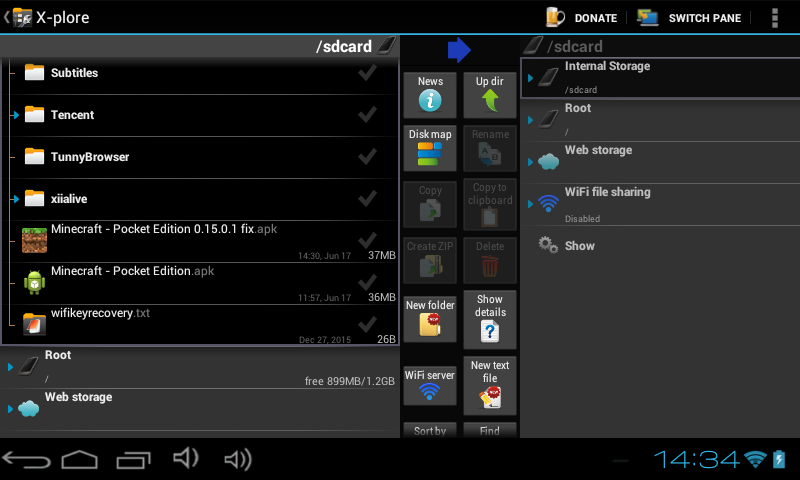
Task: Tap the Android home navigation button
Action: click(x=80, y=460)
